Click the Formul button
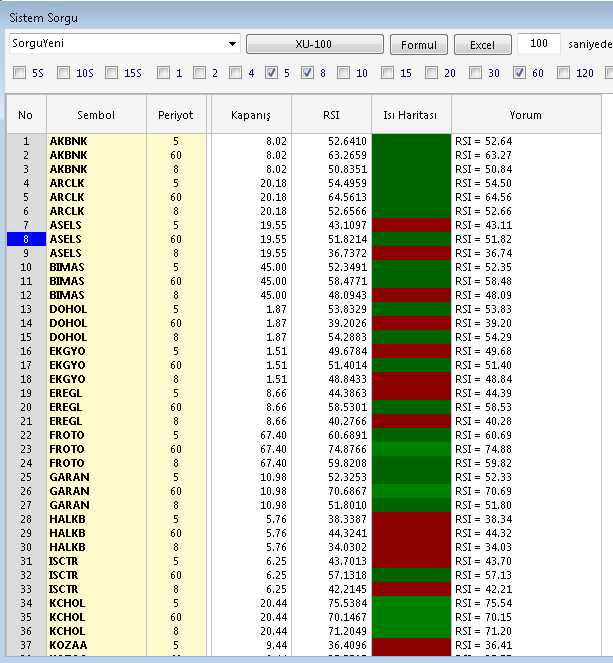 [x=419, y=44]
